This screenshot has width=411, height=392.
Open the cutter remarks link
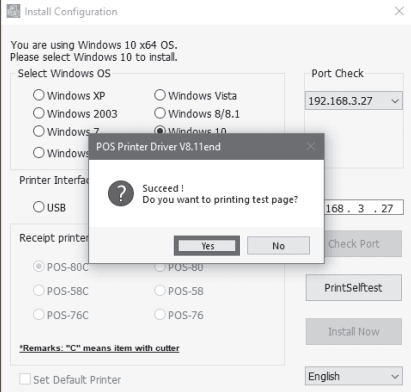point(99,348)
